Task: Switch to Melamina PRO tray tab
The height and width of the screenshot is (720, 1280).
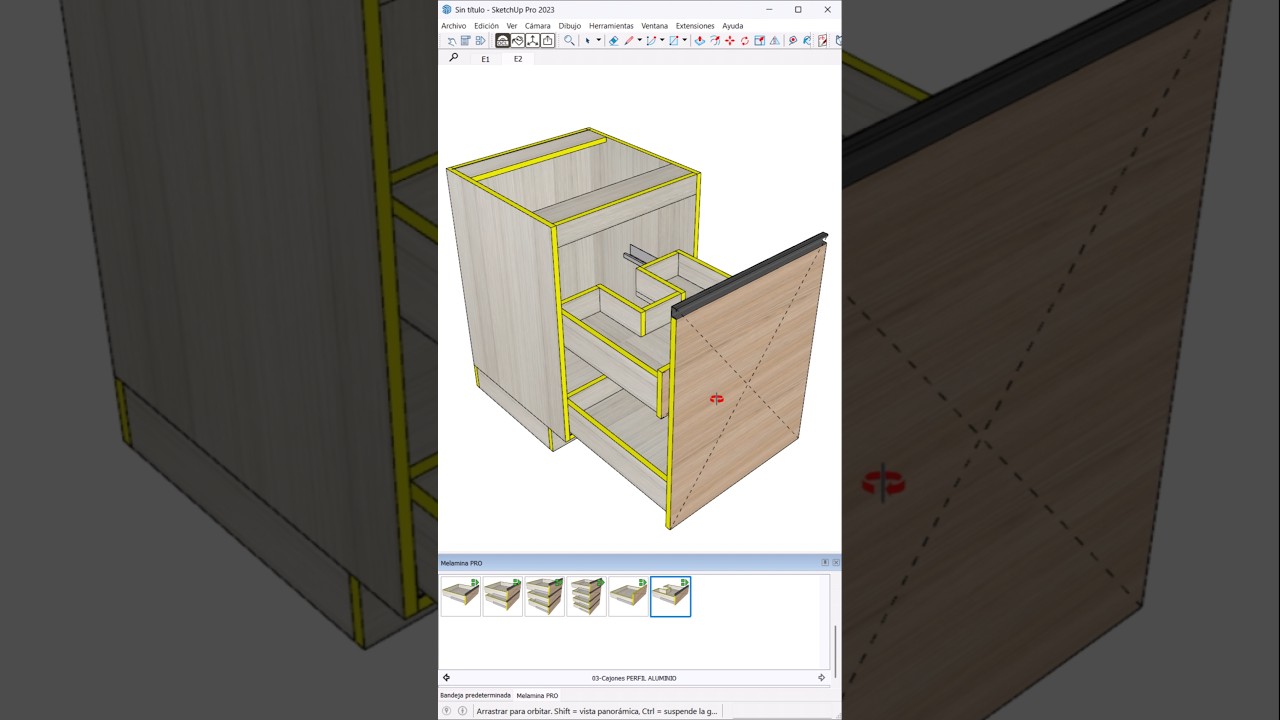Action: 538,695
